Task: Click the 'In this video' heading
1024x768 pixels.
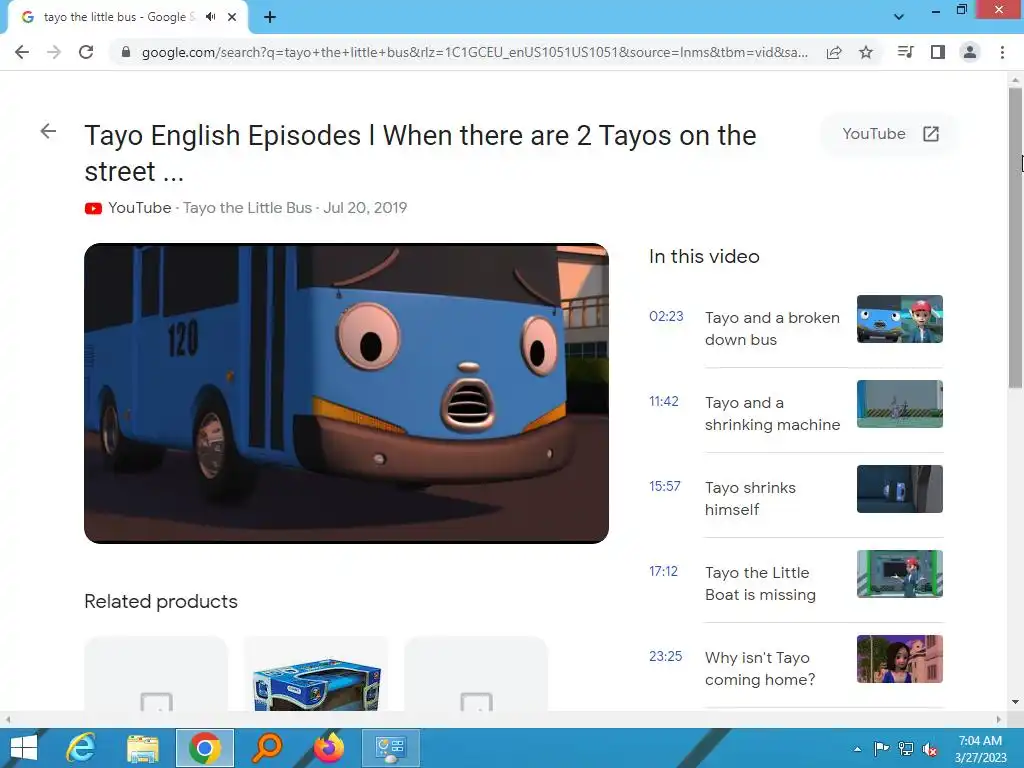Action: click(704, 256)
